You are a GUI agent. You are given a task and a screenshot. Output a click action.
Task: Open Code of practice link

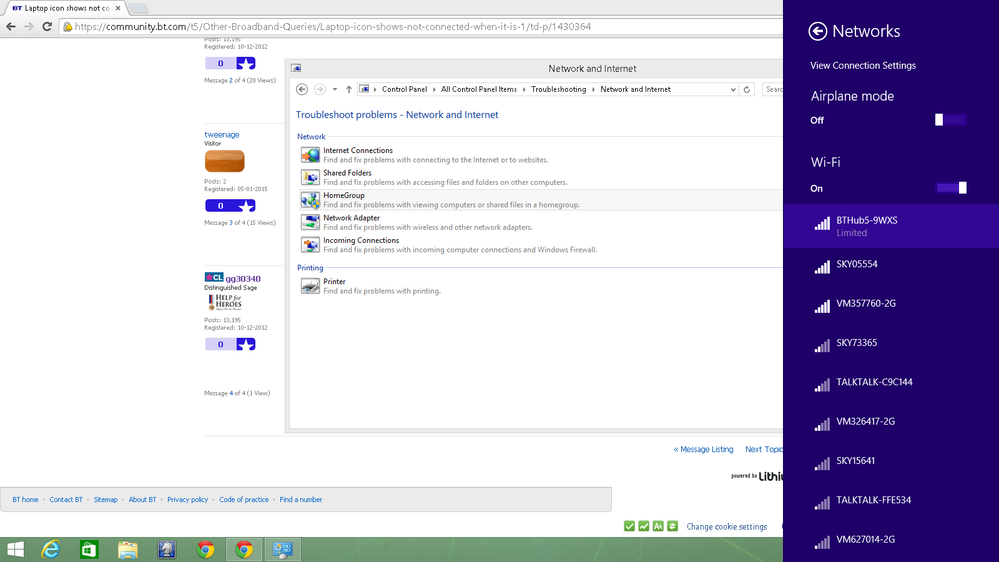pos(244,500)
